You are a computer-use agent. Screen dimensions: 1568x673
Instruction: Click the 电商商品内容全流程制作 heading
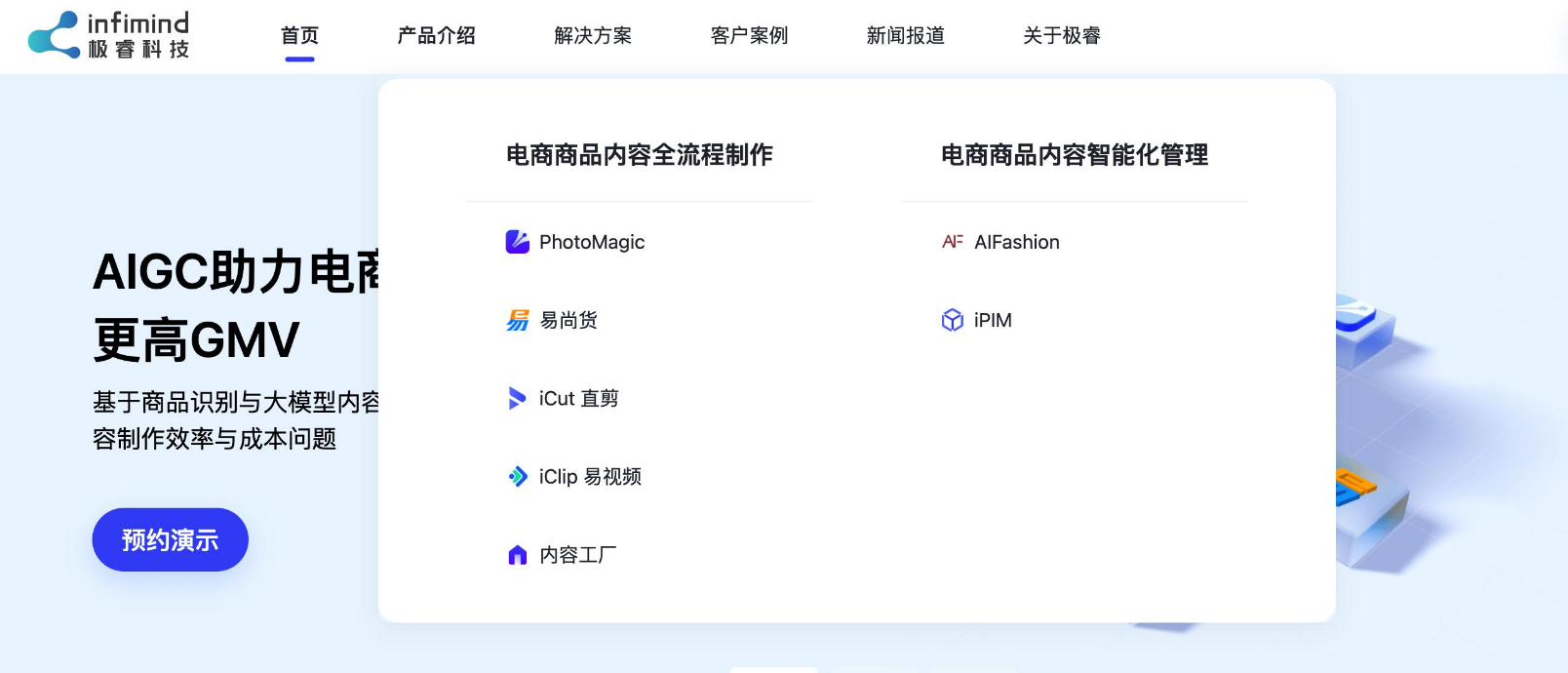[x=640, y=155]
